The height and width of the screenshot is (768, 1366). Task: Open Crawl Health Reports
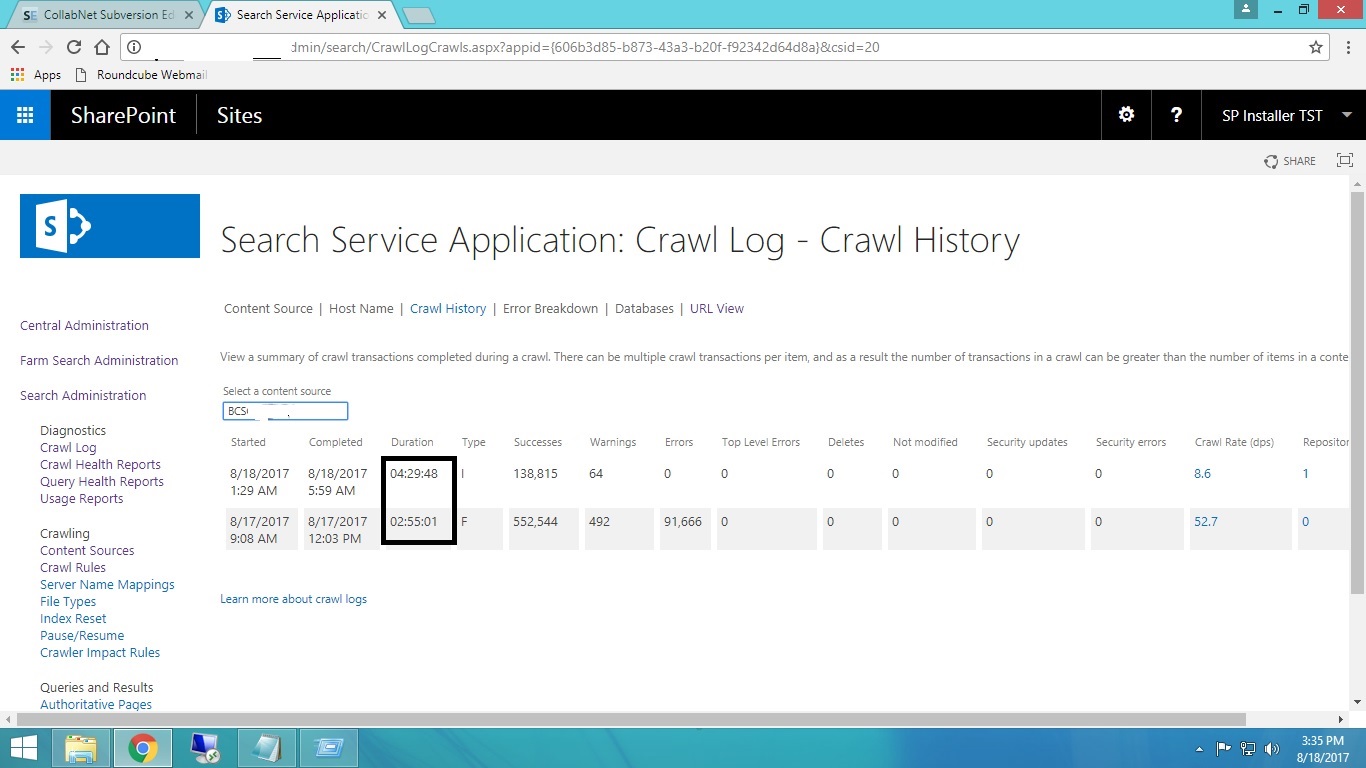tap(100, 465)
